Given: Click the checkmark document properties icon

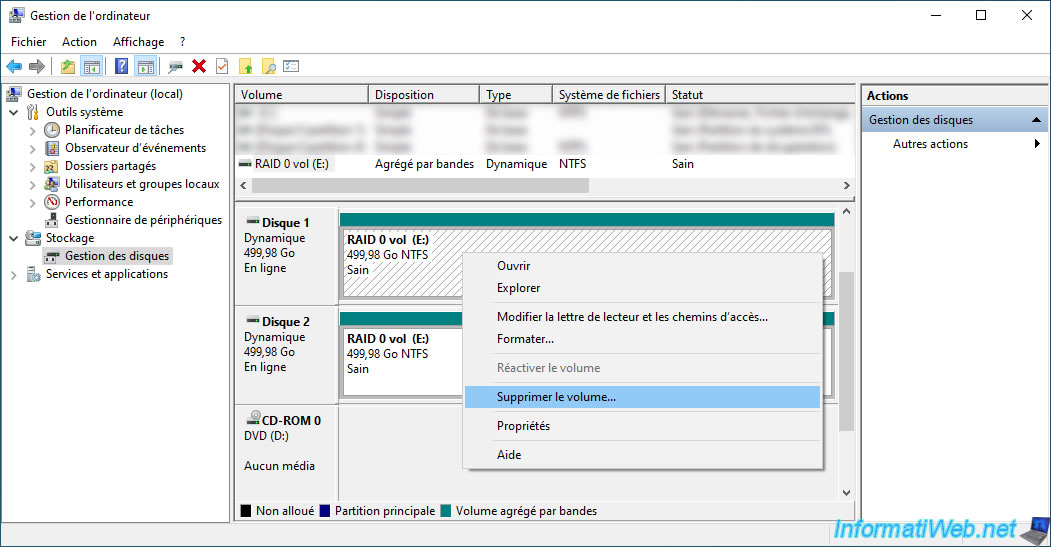Looking at the screenshot, I should (222, 66).
